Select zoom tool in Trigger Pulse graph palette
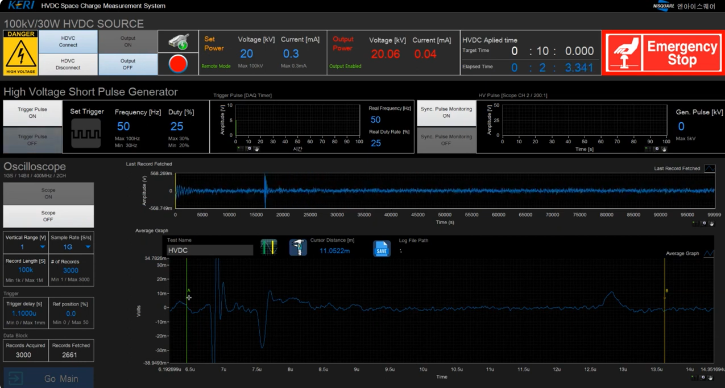 (x=249, y=149)
